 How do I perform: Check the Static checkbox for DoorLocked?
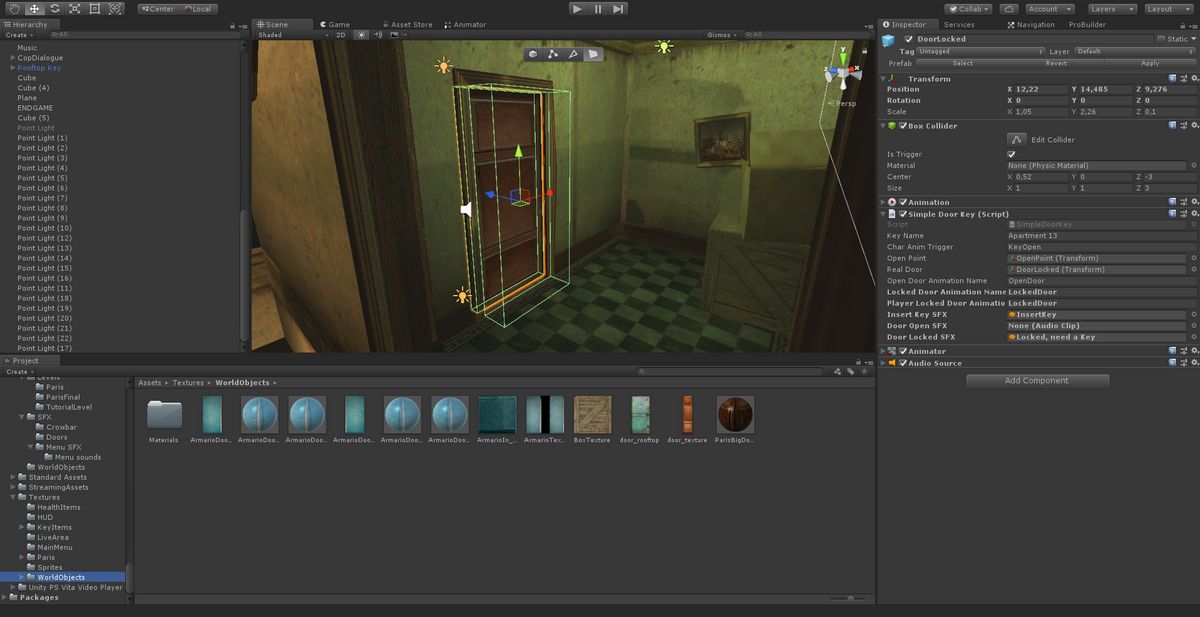(x=1160, y=39)
